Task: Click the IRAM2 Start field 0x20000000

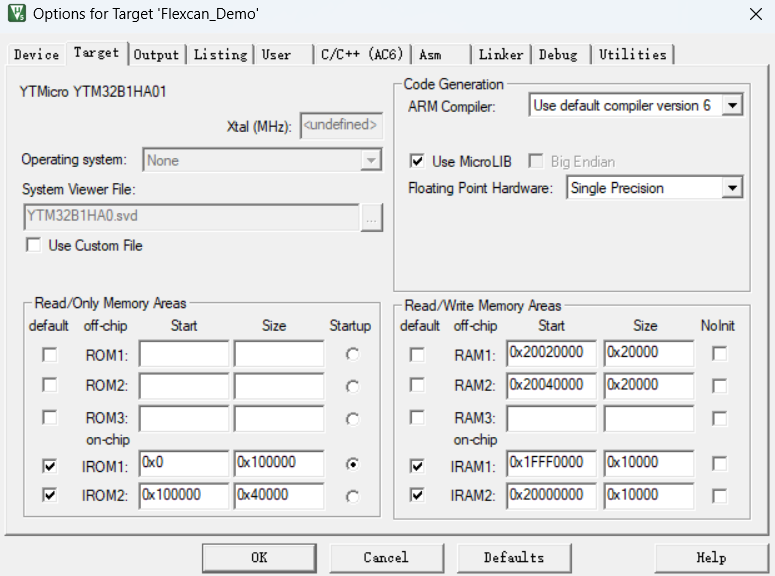Action: pos(552,496)
